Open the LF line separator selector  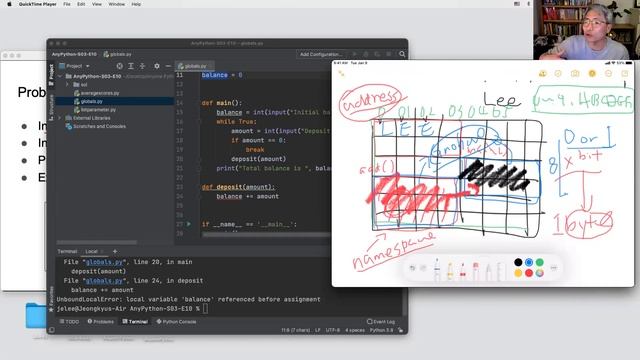point(318,330)
